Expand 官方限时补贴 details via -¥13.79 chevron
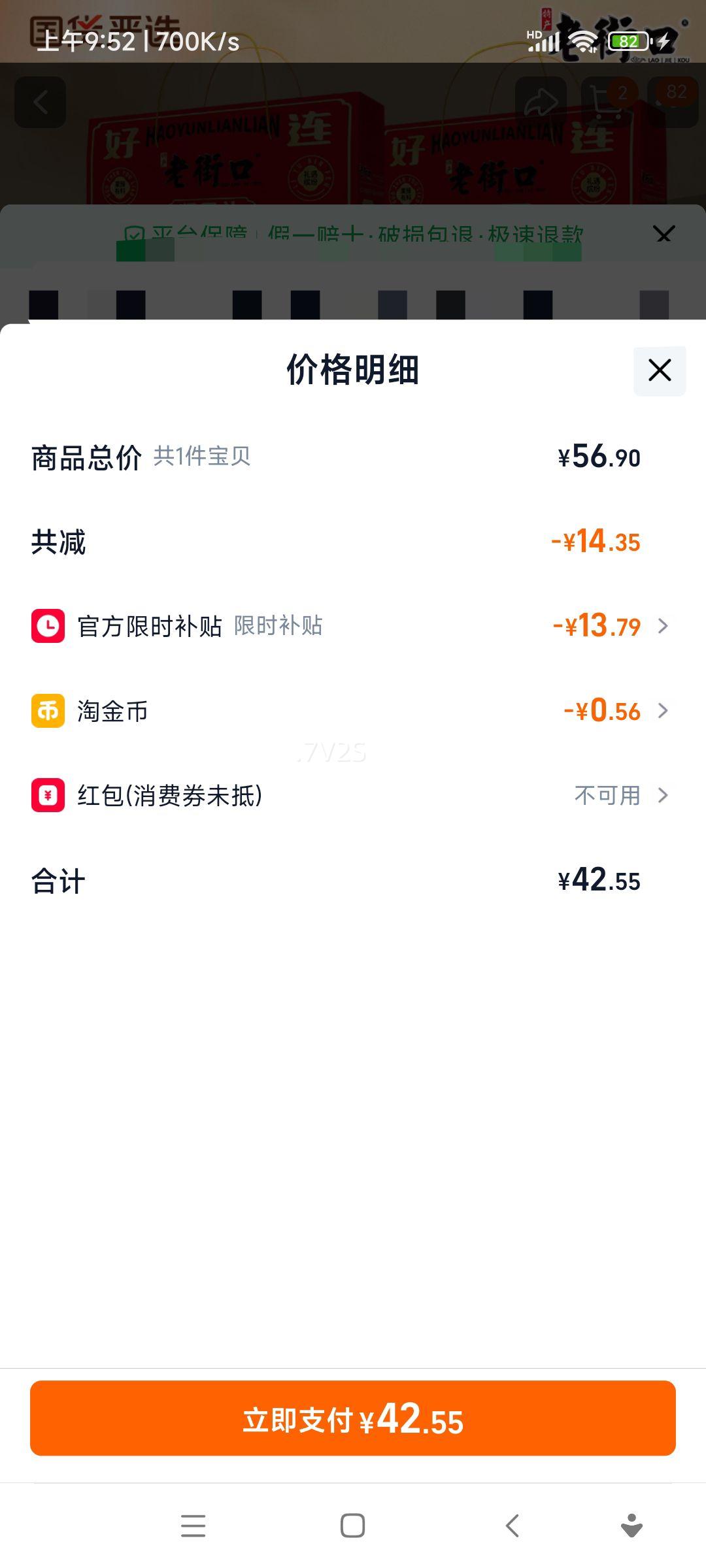 (x=663, y=626)
